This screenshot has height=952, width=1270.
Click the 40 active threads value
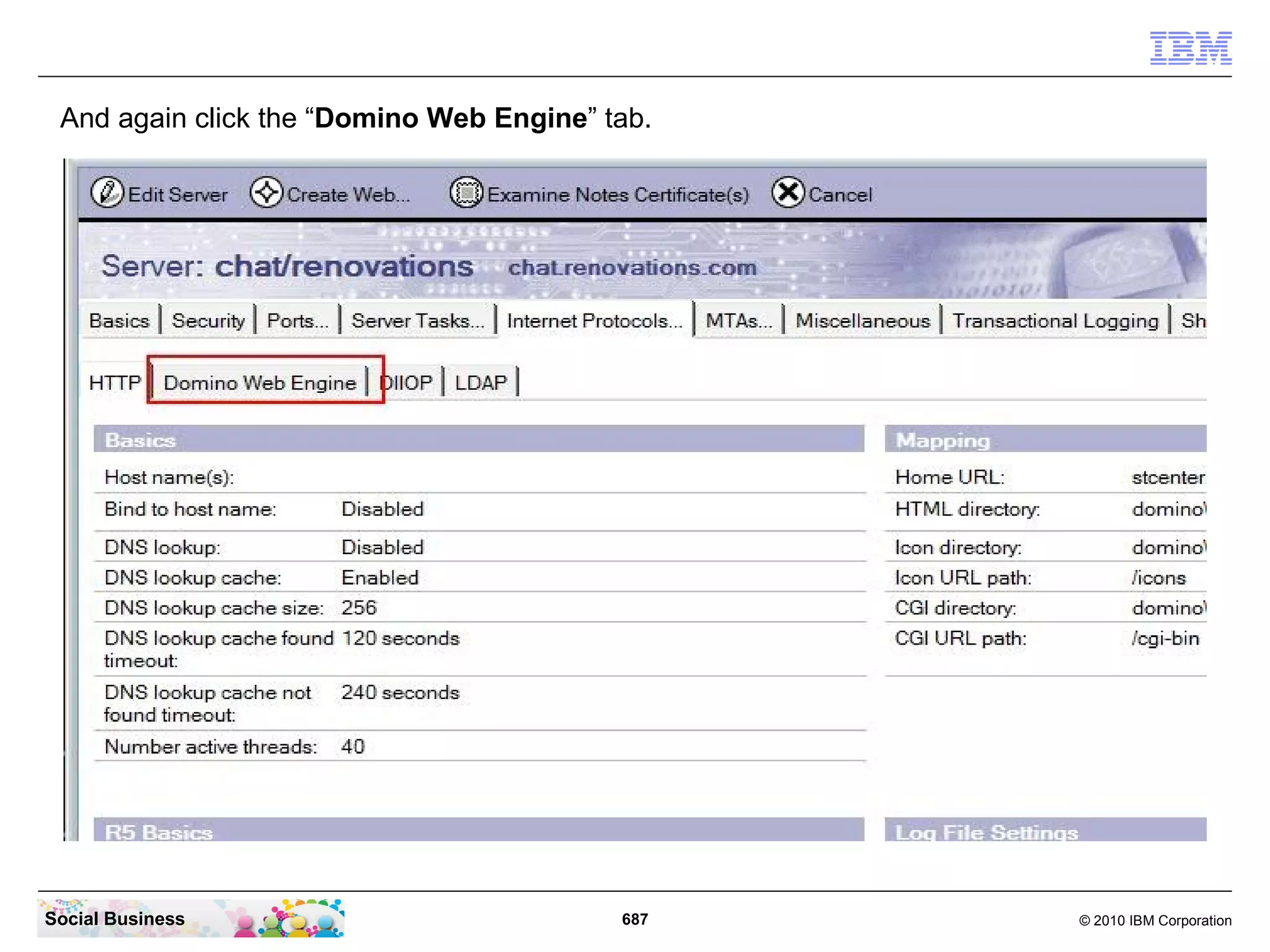(x=353, y=746)
